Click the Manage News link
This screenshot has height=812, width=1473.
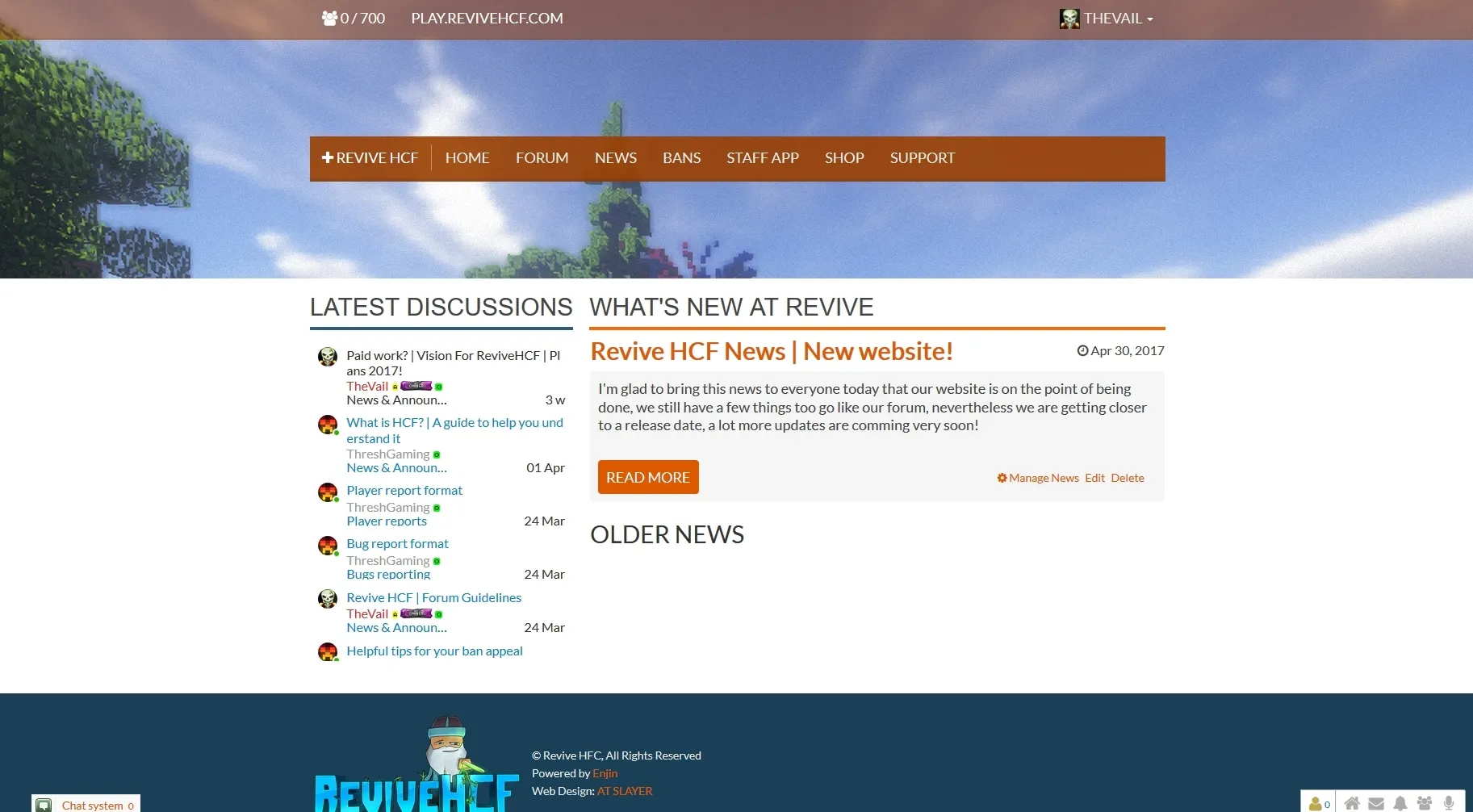click(x=1044, y=478)
